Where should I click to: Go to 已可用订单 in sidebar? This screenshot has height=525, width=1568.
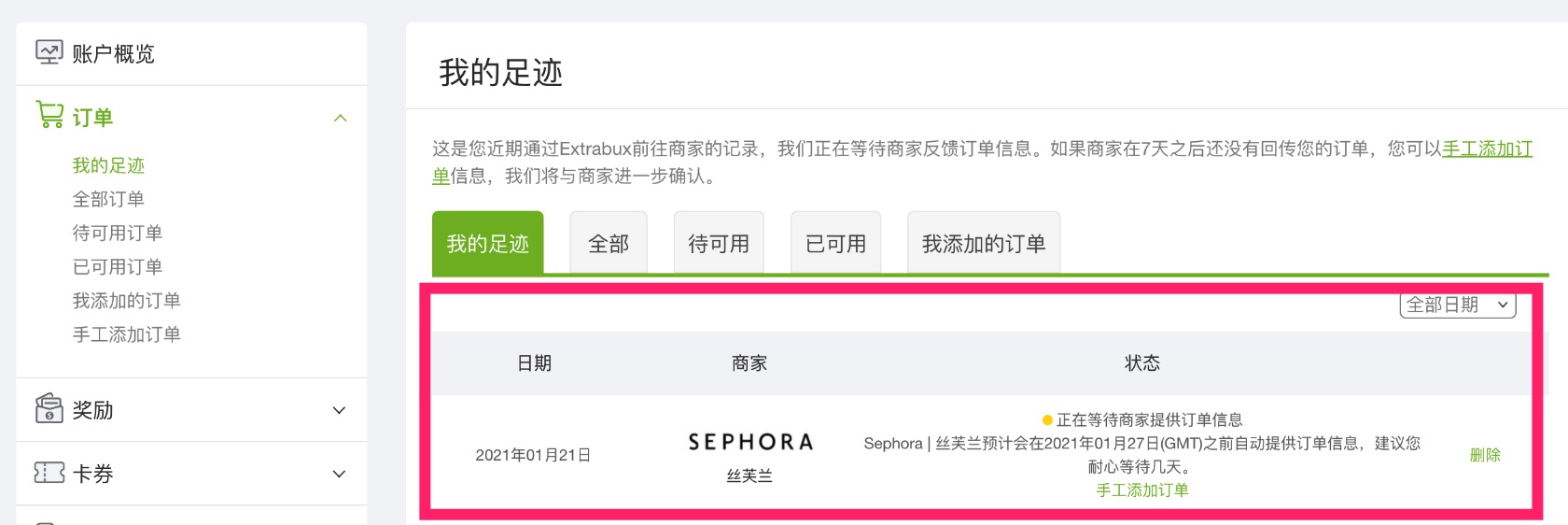(118, 266)
